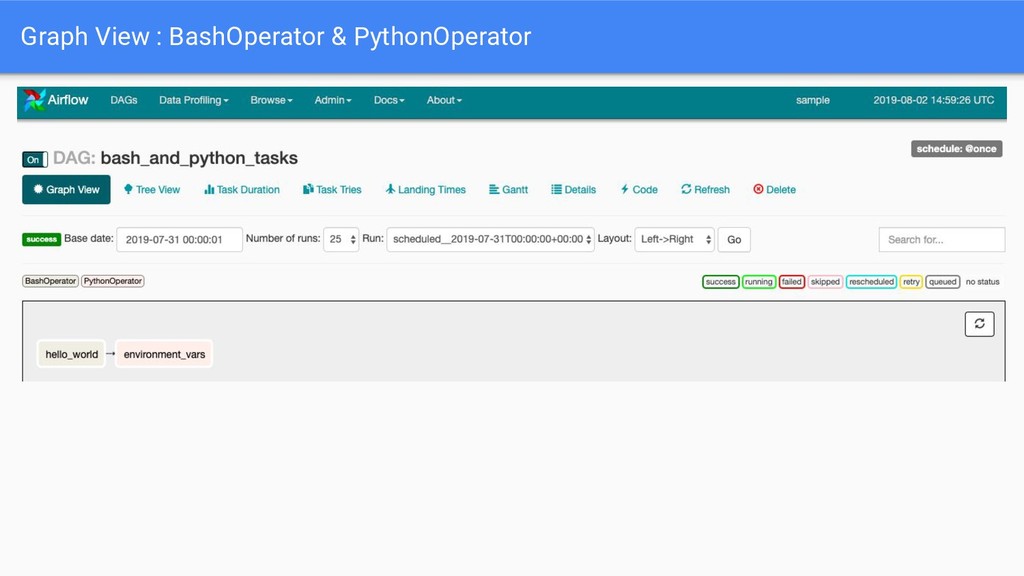Viewport: 1024px width, 576px height.
Task: Click the graph refresh icon button
Action: pyautogui.click(x=979, y=324)
